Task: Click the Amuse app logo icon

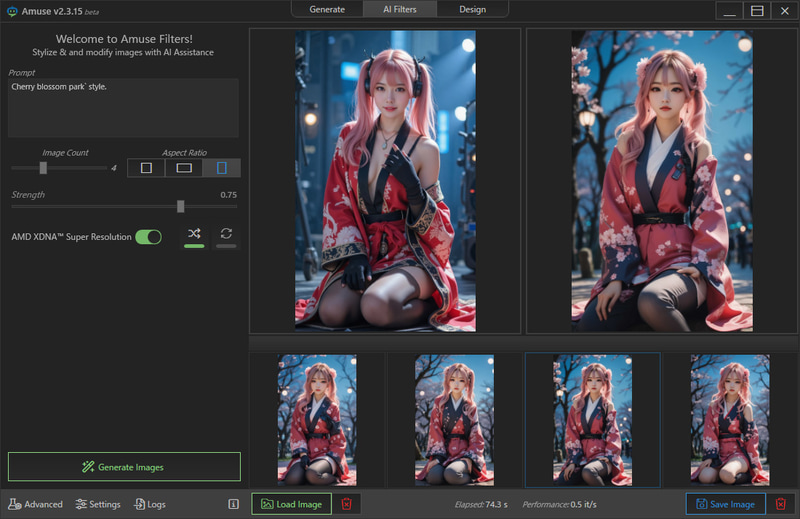Action: (12, 11)
